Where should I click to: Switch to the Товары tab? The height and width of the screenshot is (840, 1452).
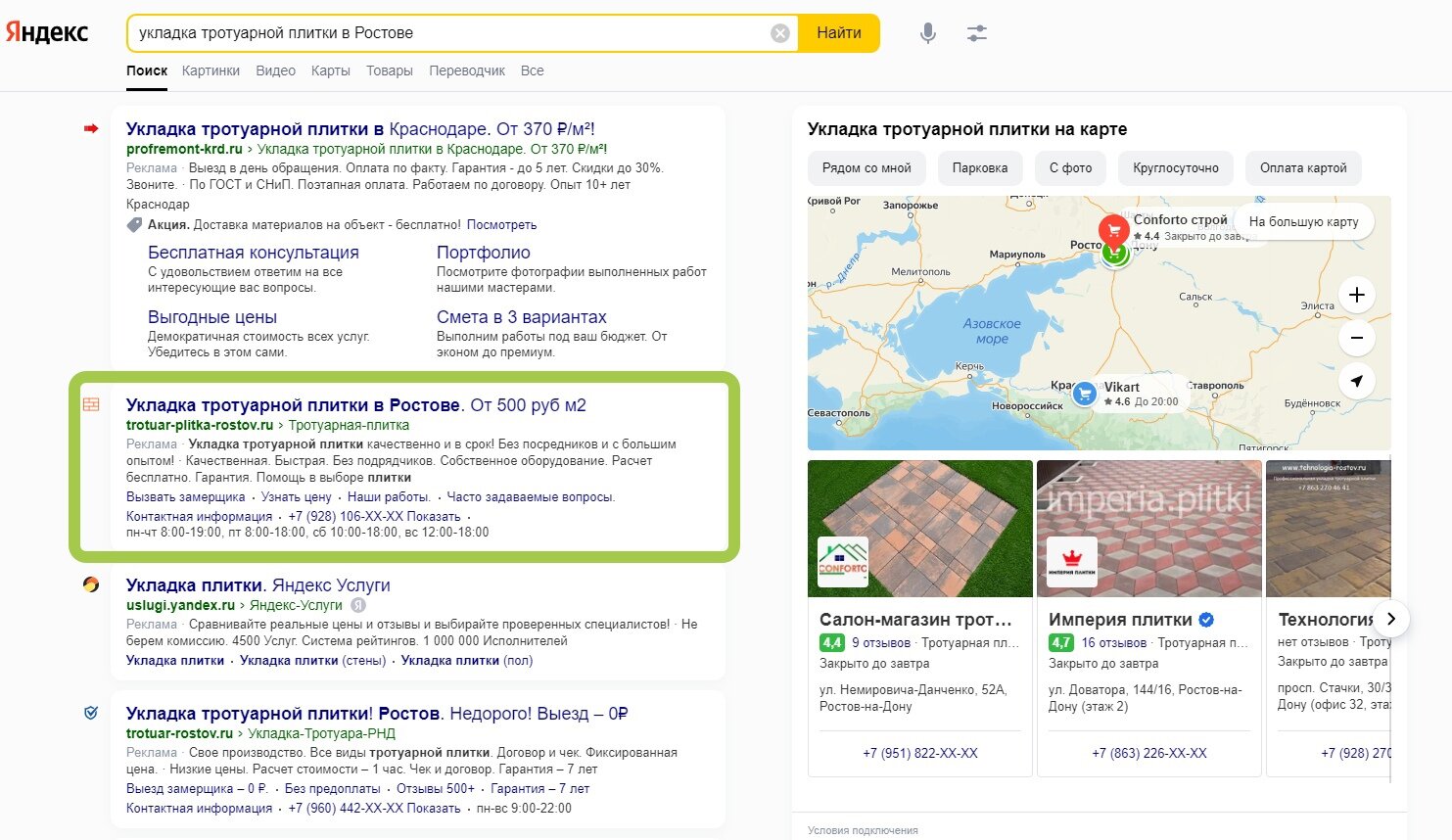[390, 70]
